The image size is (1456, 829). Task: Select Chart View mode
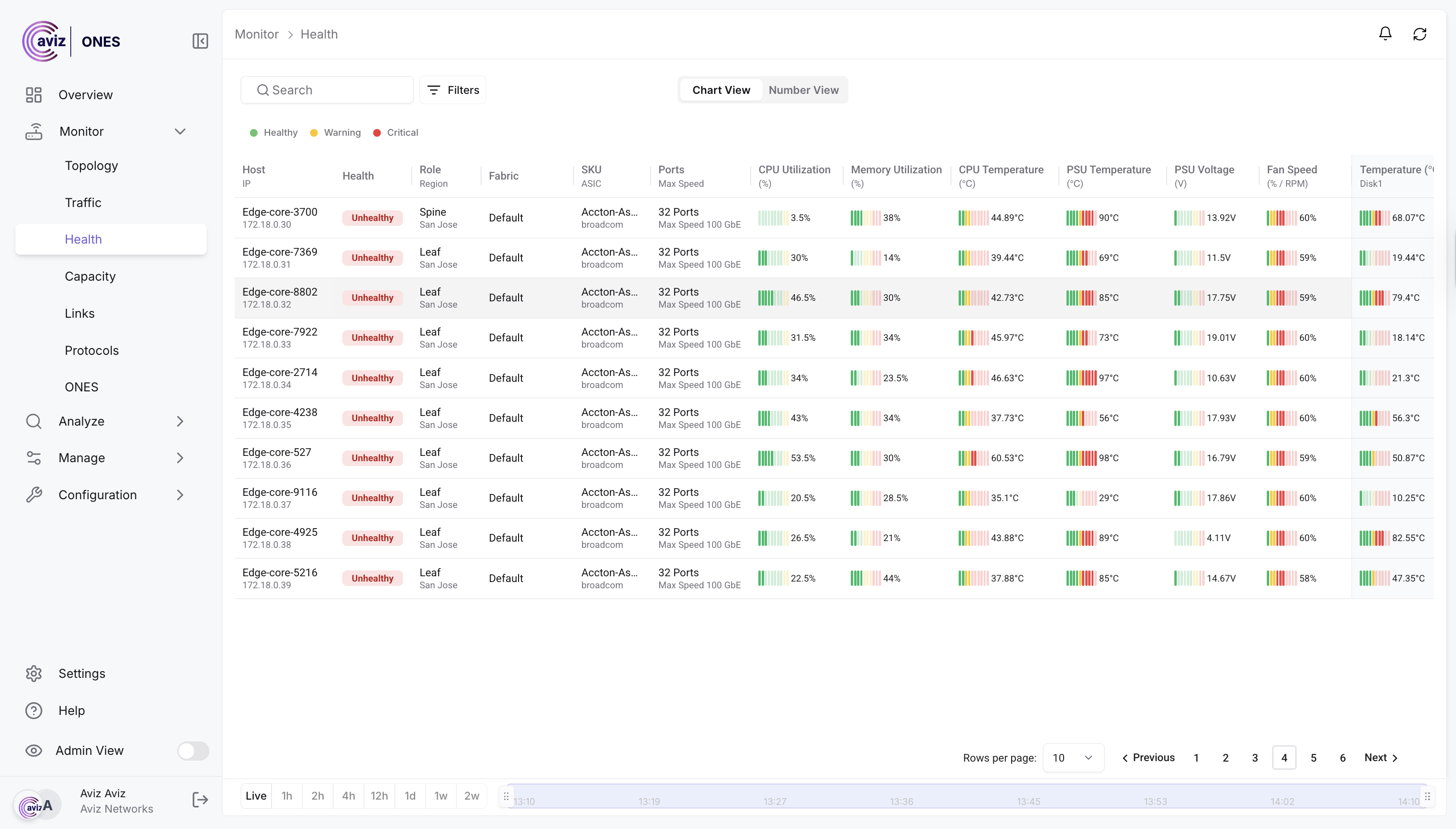pos(721,90)
